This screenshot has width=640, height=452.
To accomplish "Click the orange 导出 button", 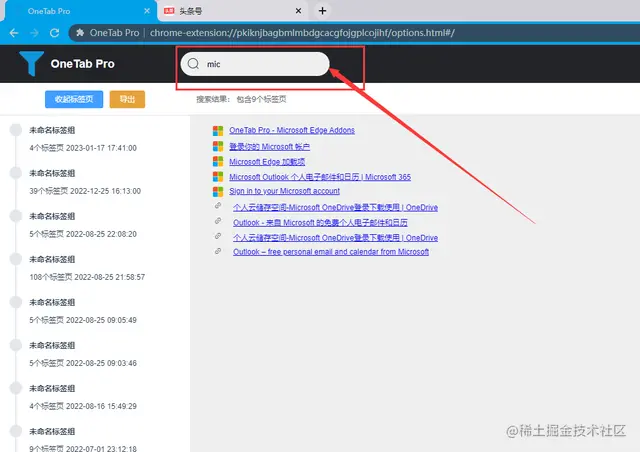I will (127, 99).
